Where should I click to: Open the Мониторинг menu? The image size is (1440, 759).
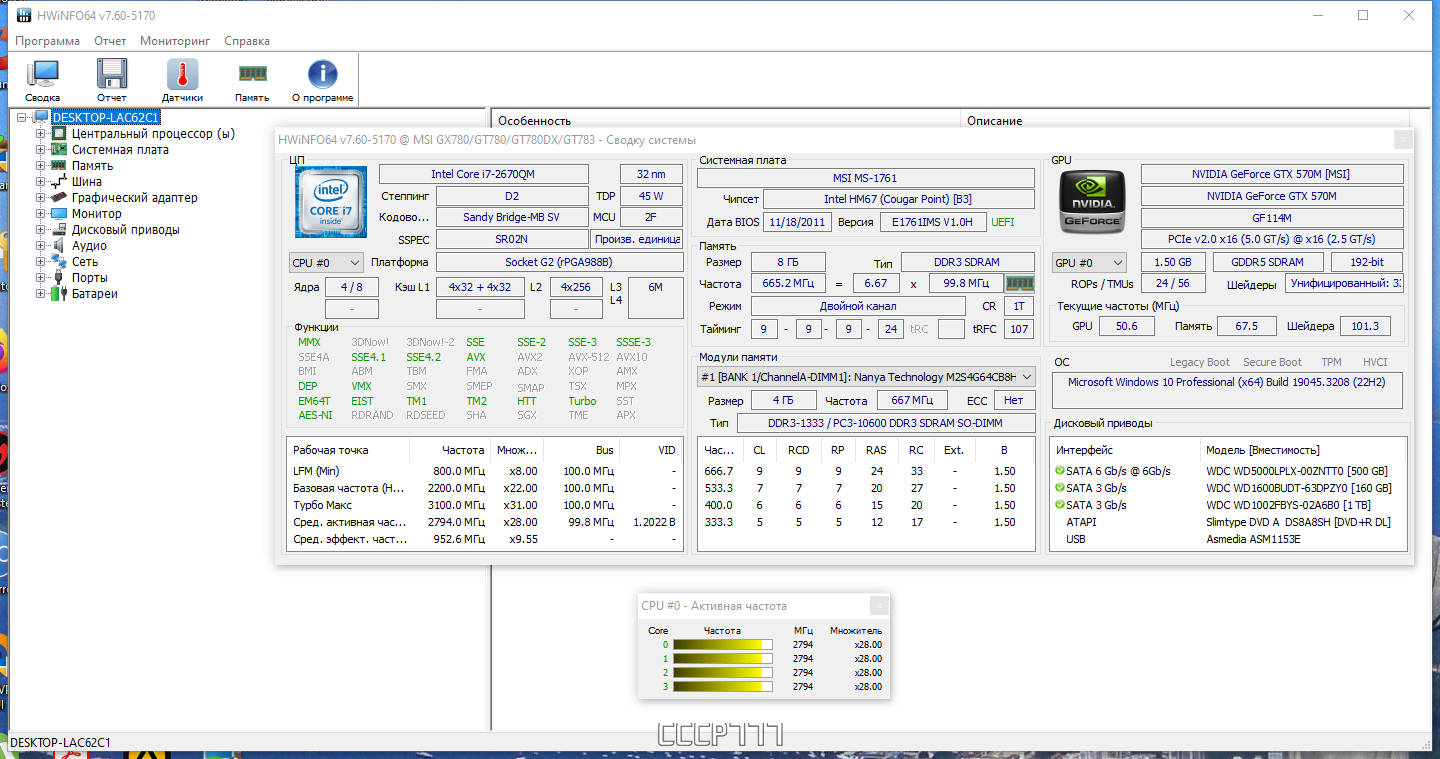coord(175,40)
